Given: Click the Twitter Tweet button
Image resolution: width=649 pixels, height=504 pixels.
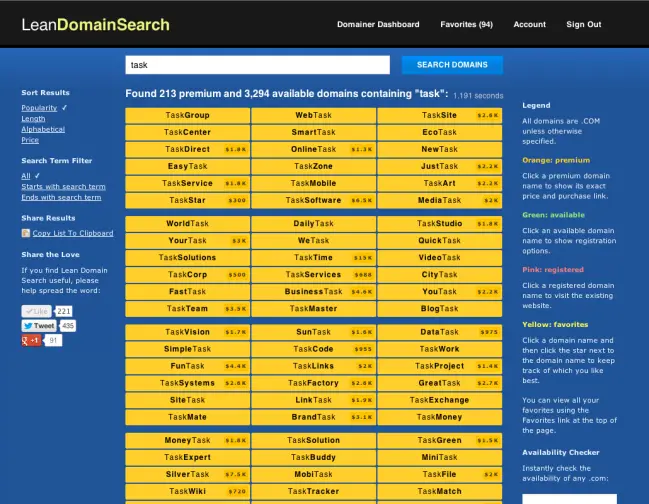Looking at the screenshot, I should coord(39,326).
